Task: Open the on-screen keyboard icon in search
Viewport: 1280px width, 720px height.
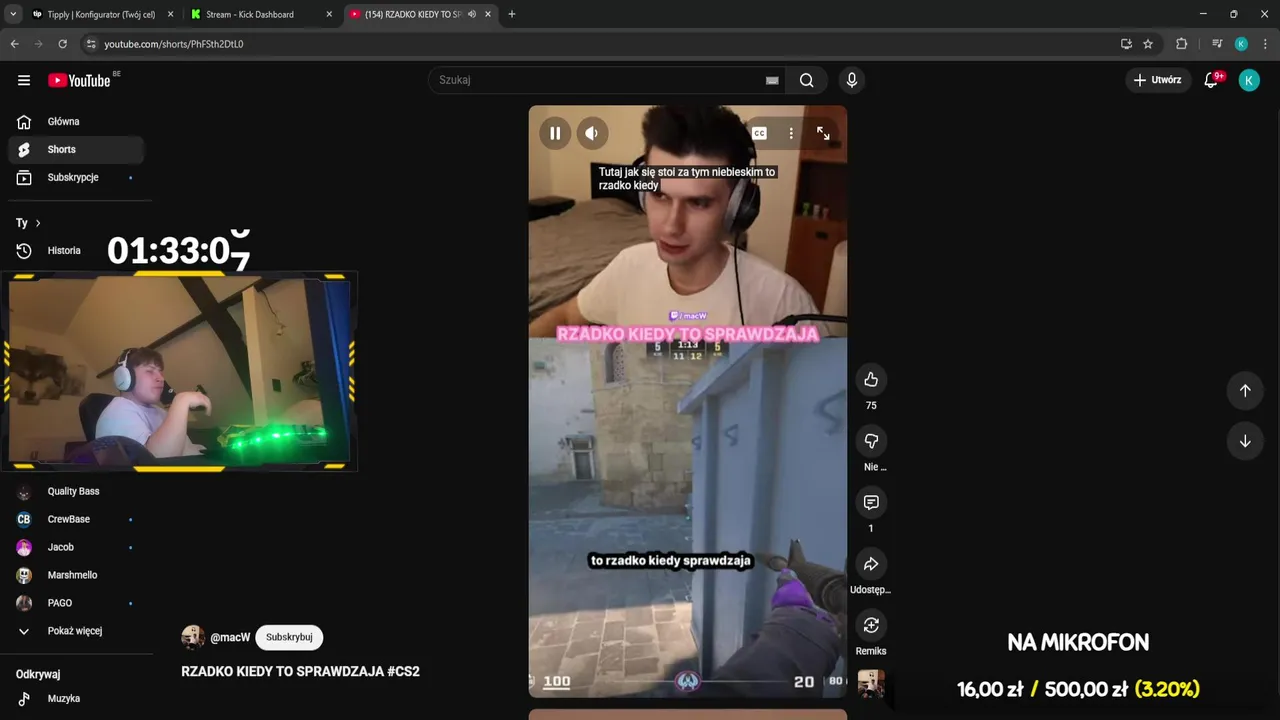Action: pyautogui.click(x=772, y=80)
